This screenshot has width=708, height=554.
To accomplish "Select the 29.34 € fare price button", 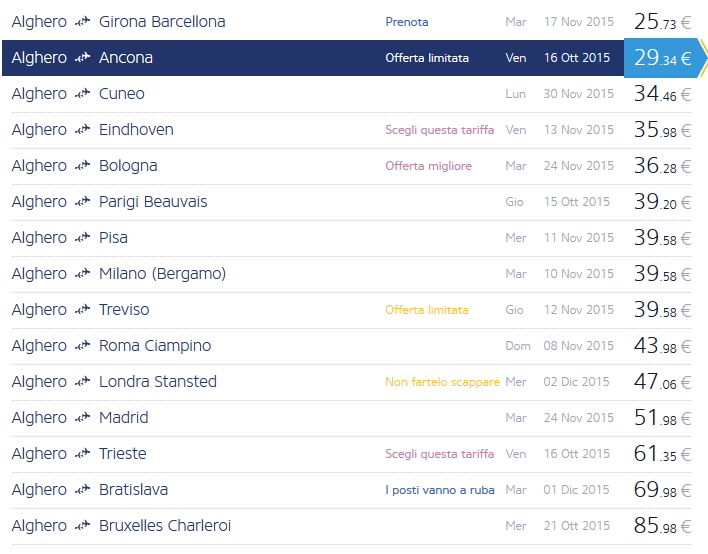I will pos(662,58).
